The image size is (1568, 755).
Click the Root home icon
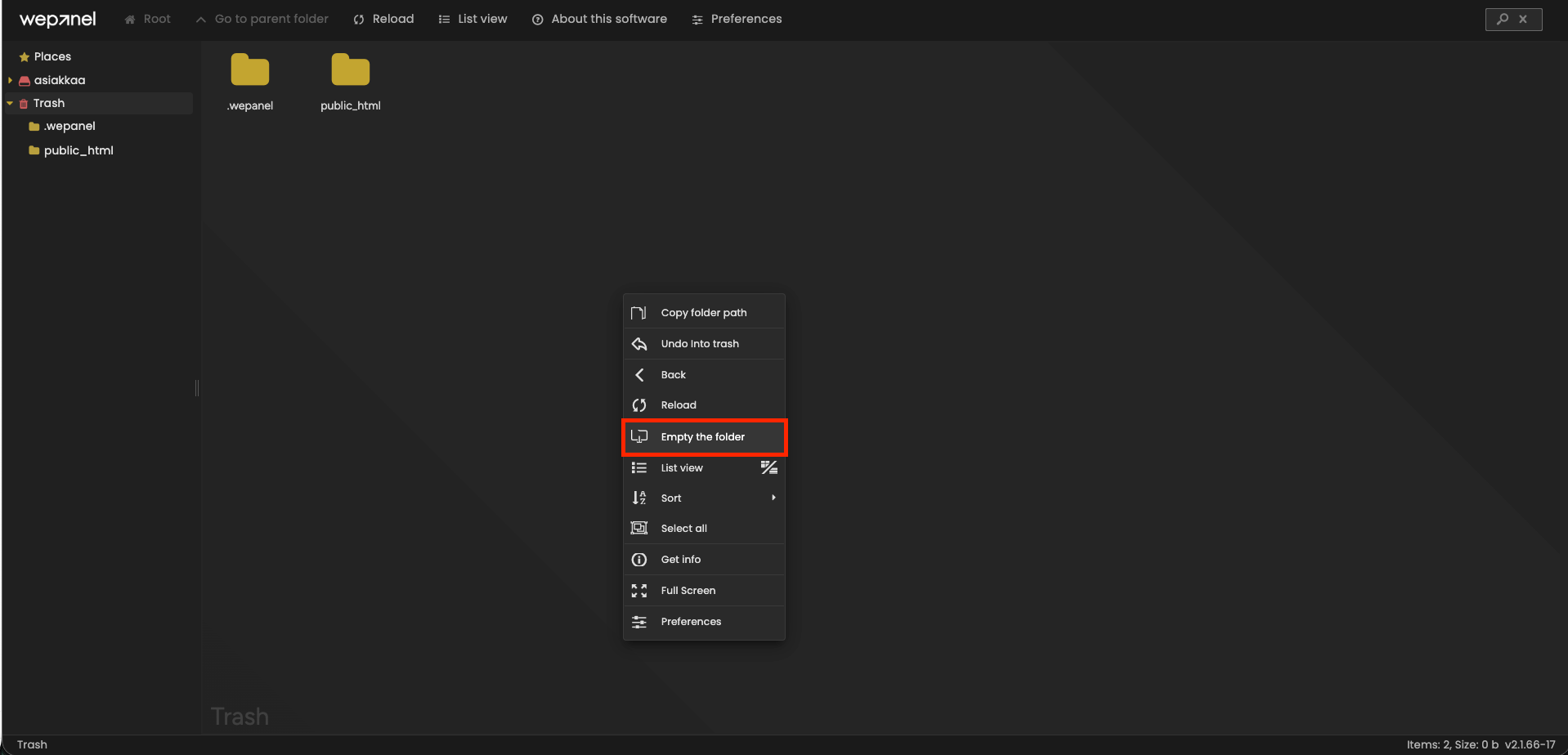tap(130, 20)
